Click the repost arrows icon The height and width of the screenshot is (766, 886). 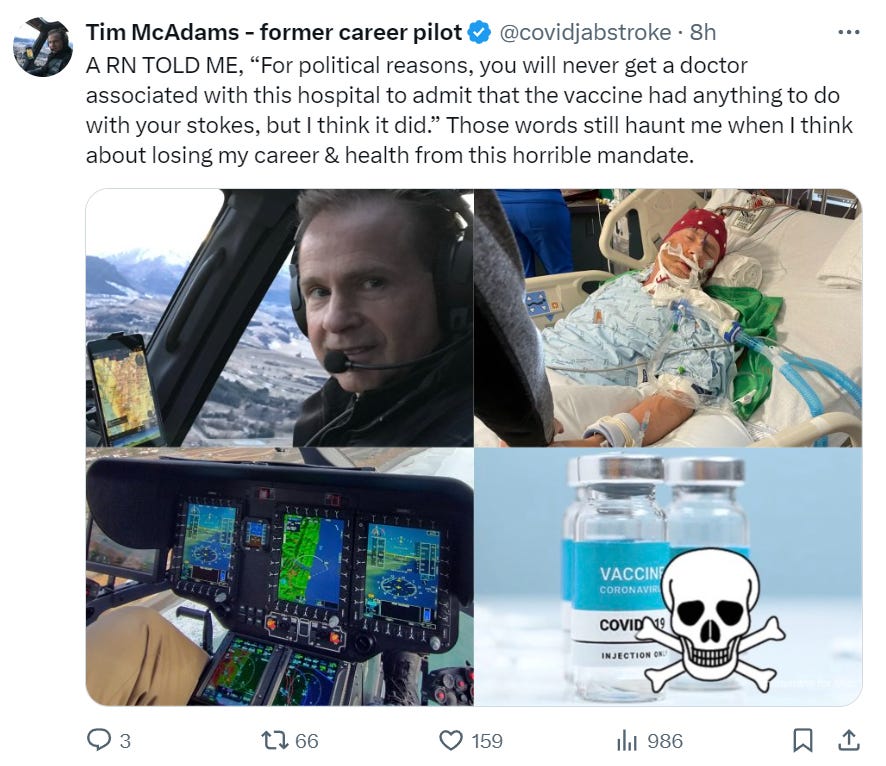pos(275,740)
